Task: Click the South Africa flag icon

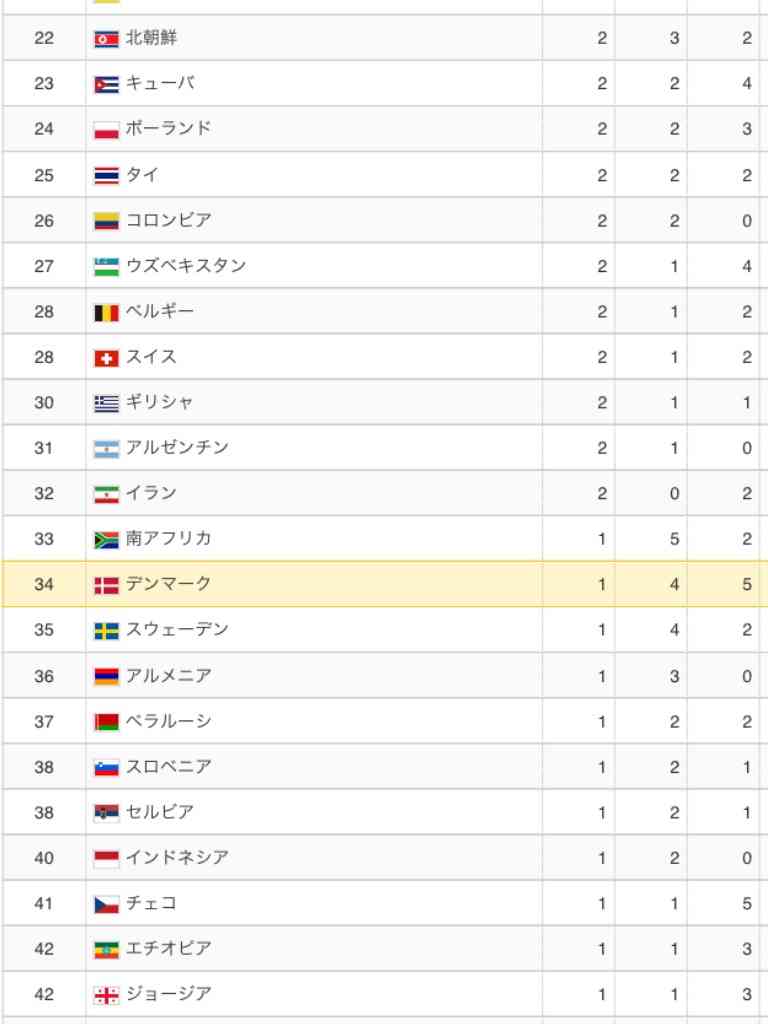Action: [106, 540]
